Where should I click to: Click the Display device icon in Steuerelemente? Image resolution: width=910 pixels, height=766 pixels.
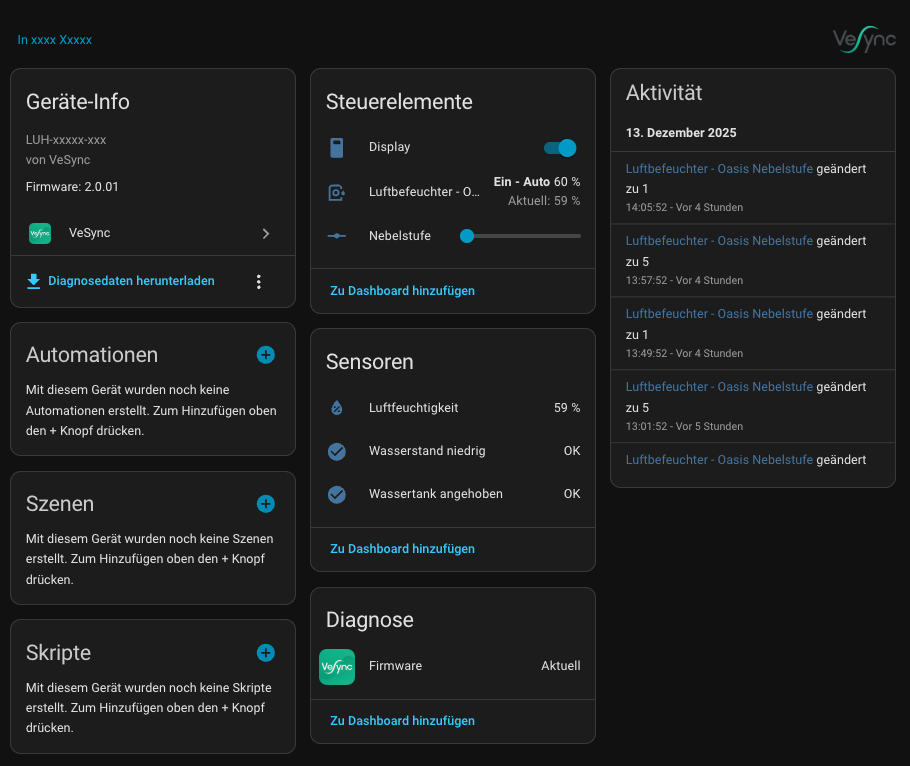tap(337, 148)
